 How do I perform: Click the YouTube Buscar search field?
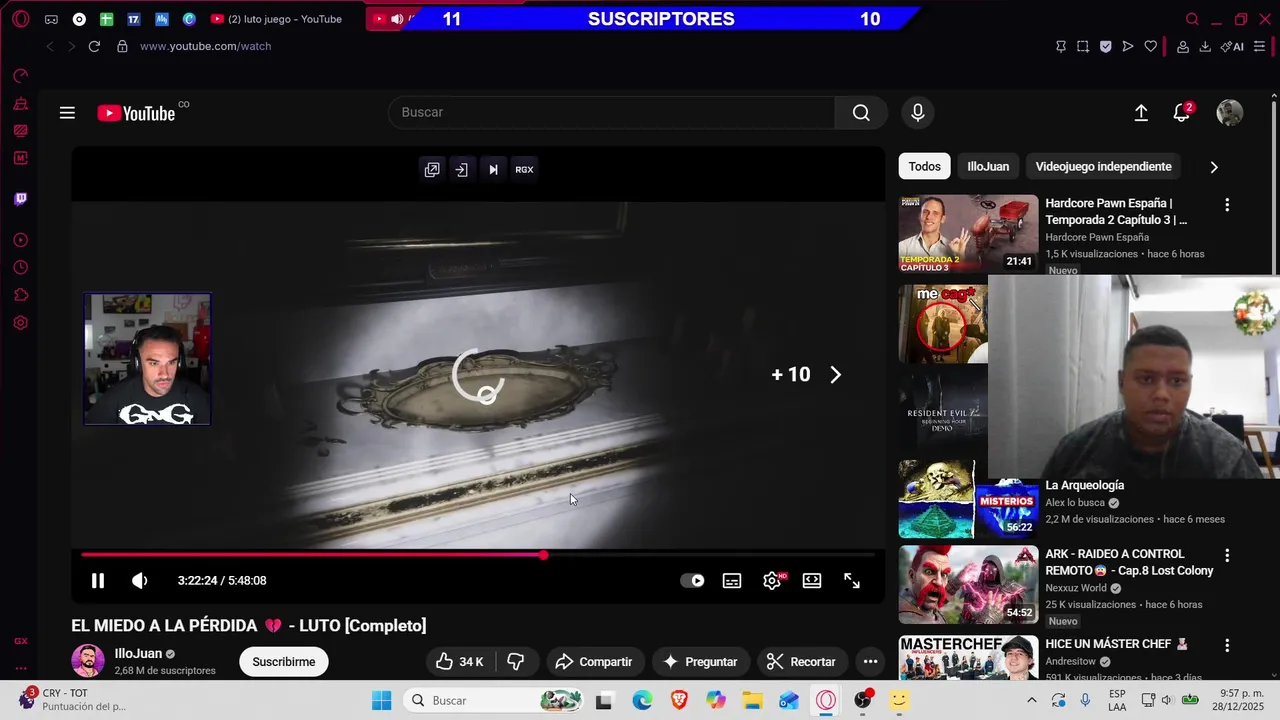tap(611, 113)
